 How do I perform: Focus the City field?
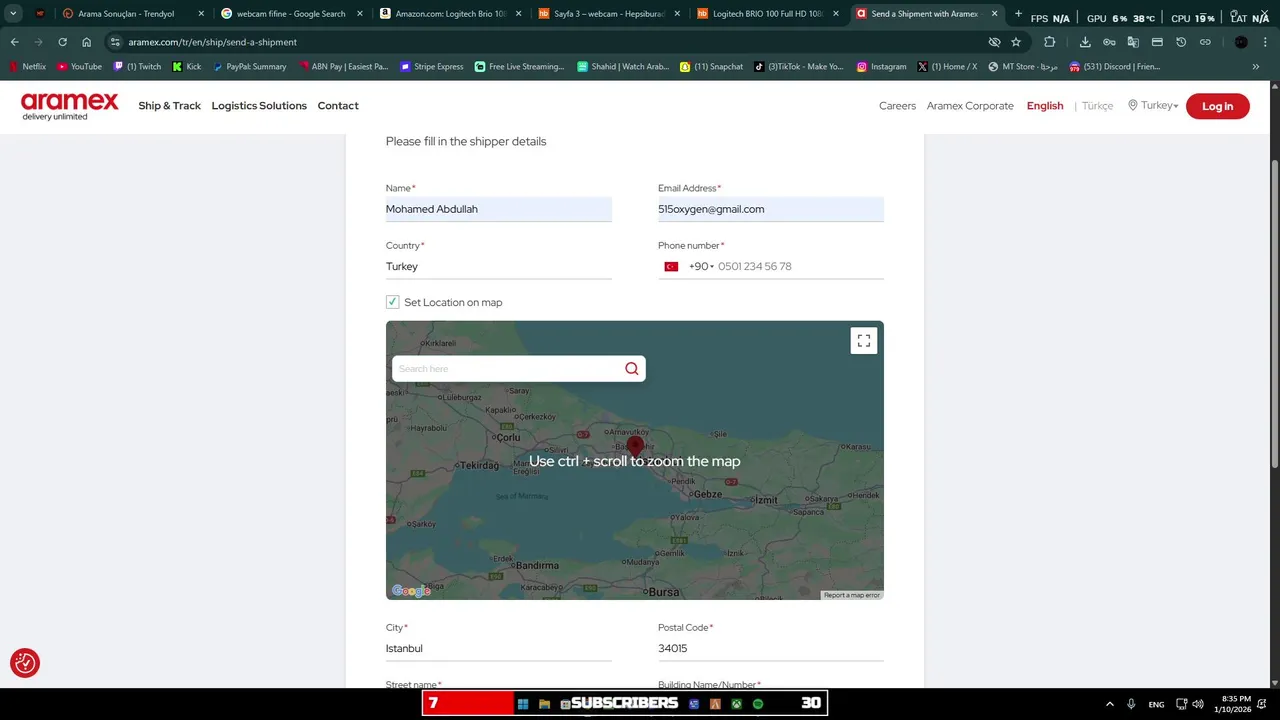(499, 648)
